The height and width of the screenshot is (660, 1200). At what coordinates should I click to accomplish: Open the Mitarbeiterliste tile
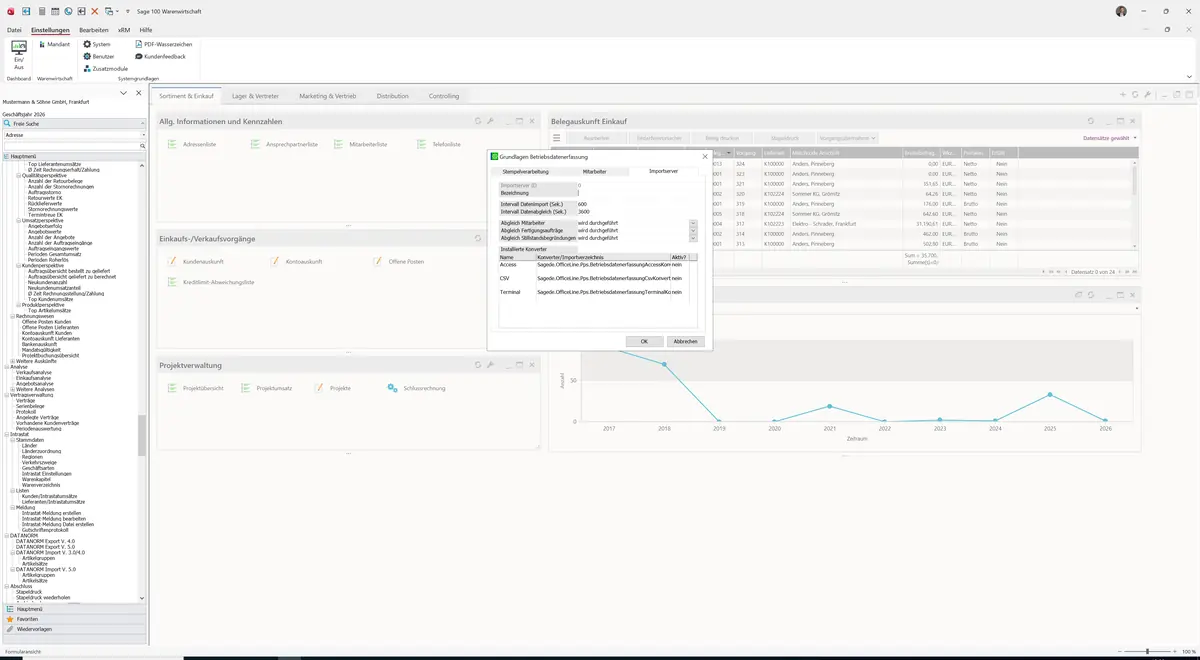point(360,145)
